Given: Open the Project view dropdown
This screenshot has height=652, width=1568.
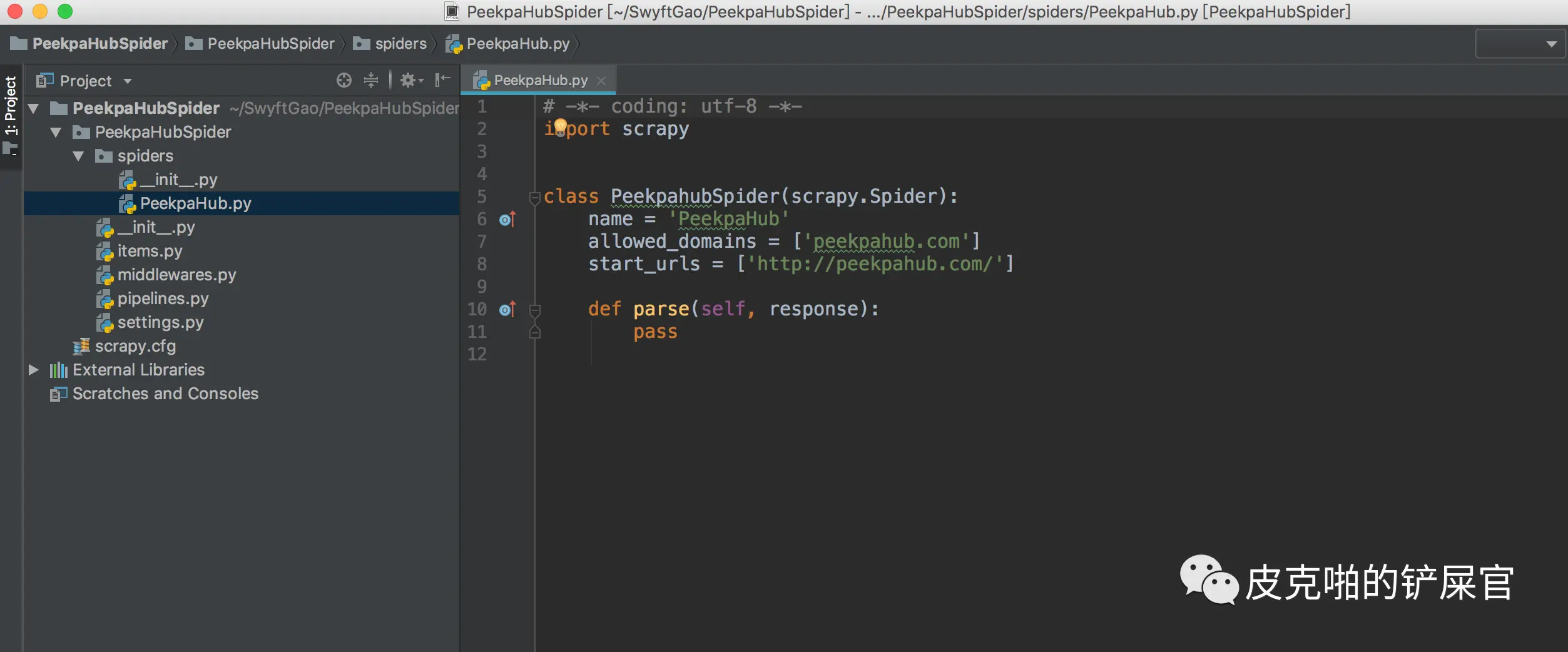Looking at the screenshot, I should coord(128,81).
